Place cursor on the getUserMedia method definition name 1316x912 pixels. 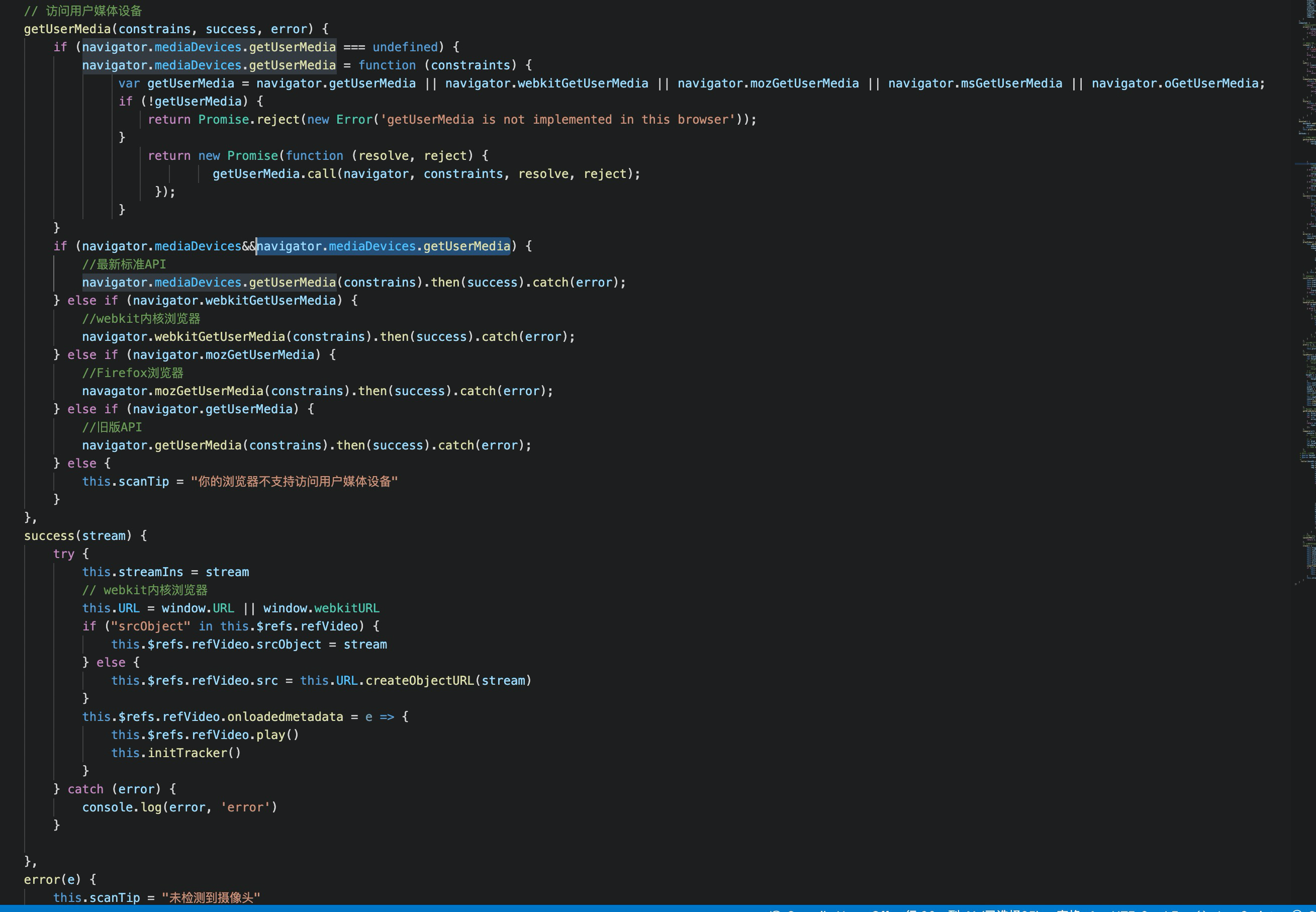[x=67, y=29]
